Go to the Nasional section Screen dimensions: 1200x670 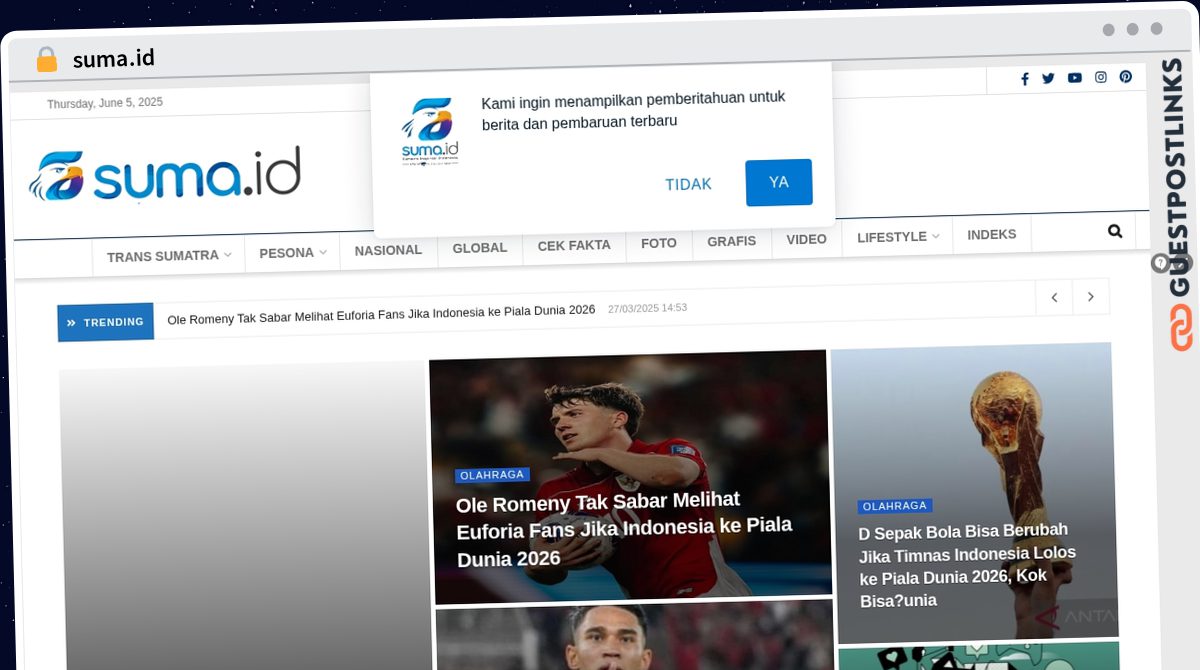(388, 250)
